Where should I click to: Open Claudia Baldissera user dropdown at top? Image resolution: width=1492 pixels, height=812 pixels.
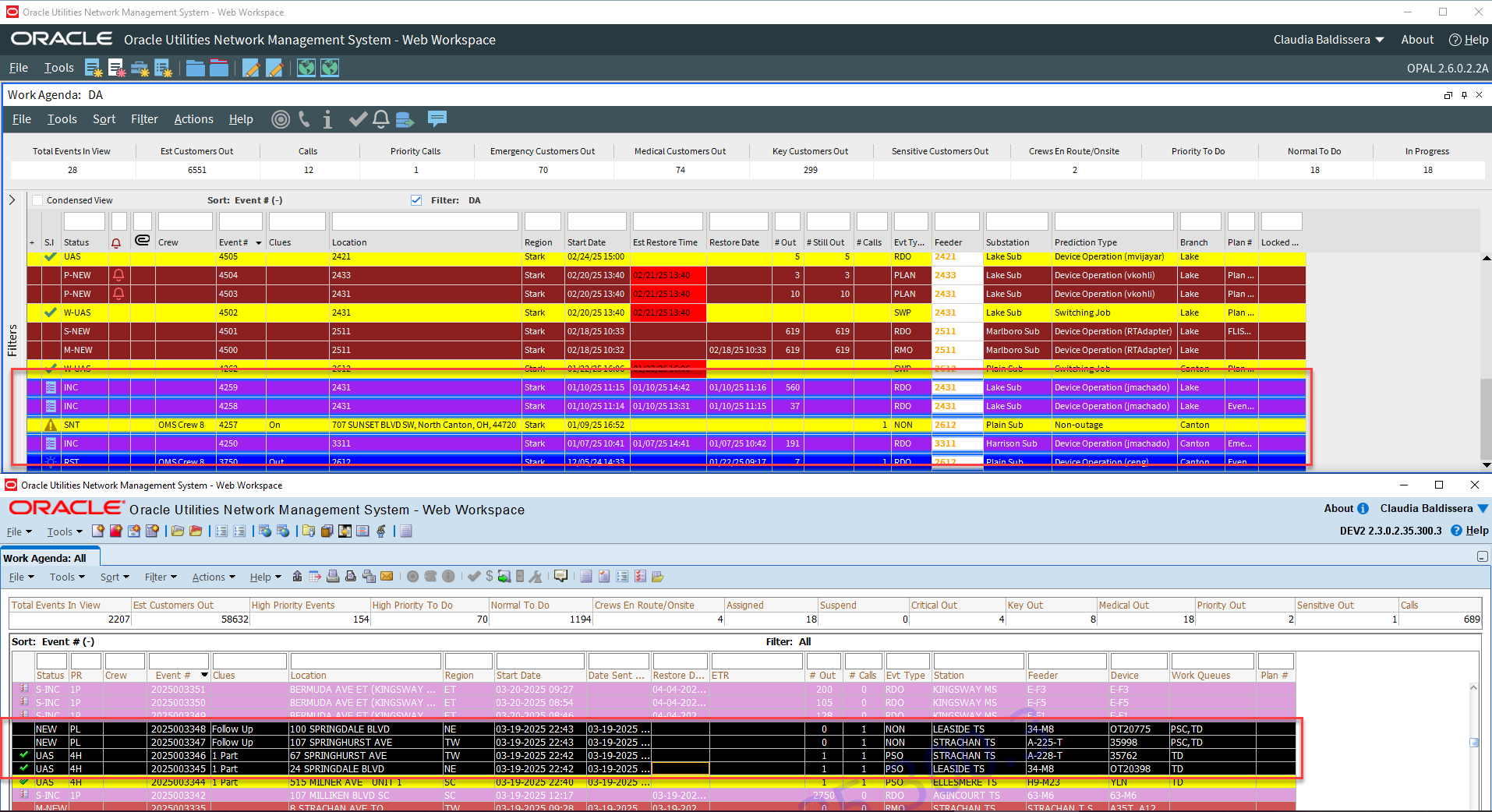pyautogui.click(x=1328, y=40)
